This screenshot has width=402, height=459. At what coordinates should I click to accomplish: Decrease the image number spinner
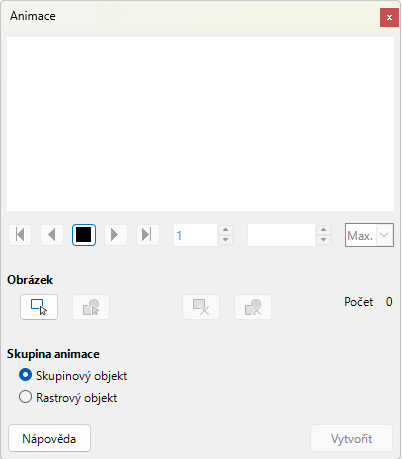pyautogui.click(x=226, y=240)
